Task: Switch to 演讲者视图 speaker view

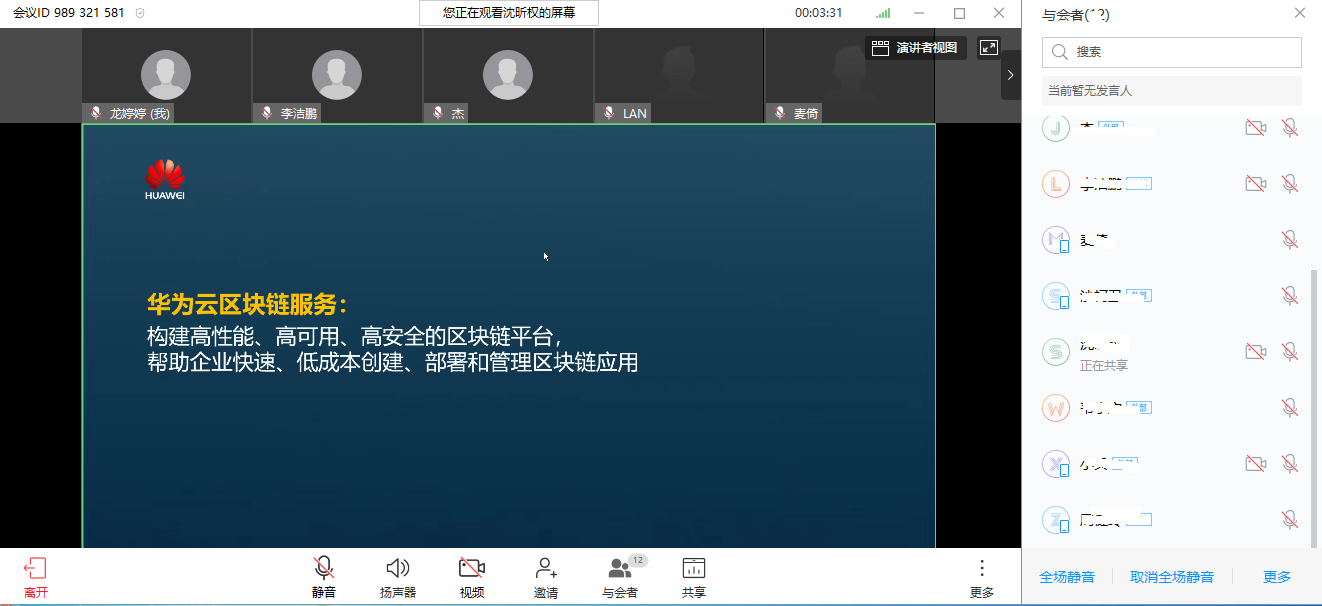Action: (x=915, y=48)
